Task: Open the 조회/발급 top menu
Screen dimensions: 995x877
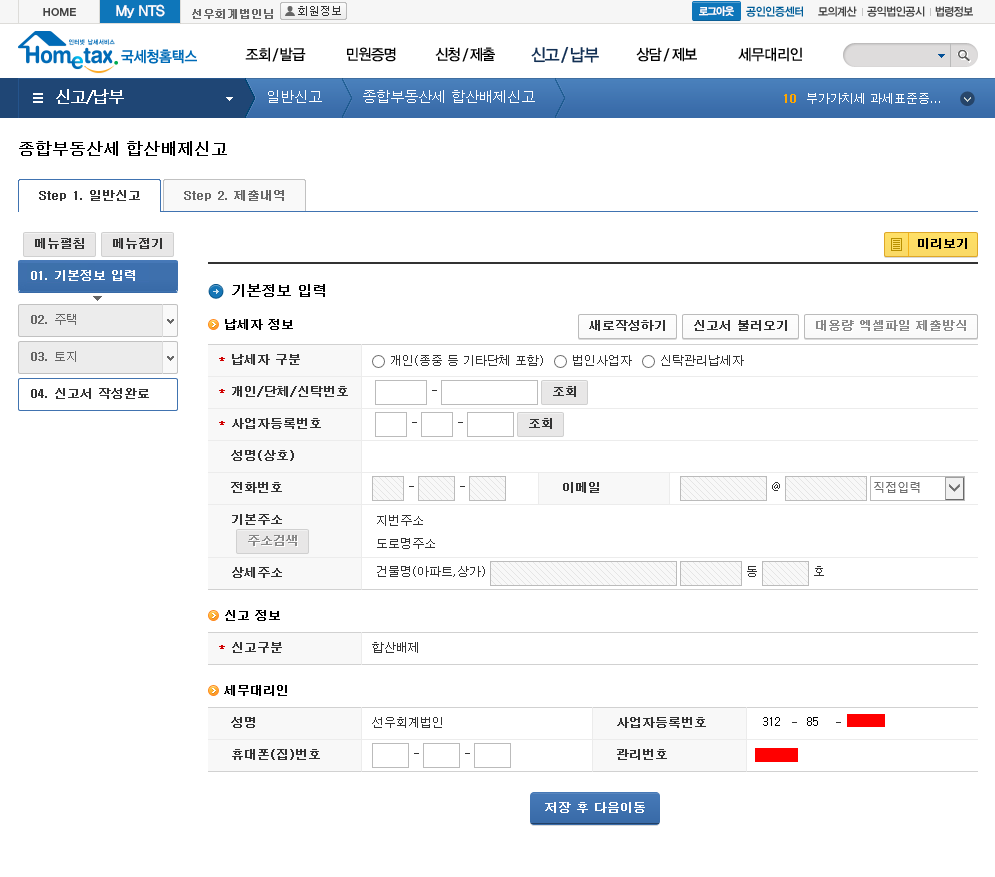Action: click(x=275, y=55)
